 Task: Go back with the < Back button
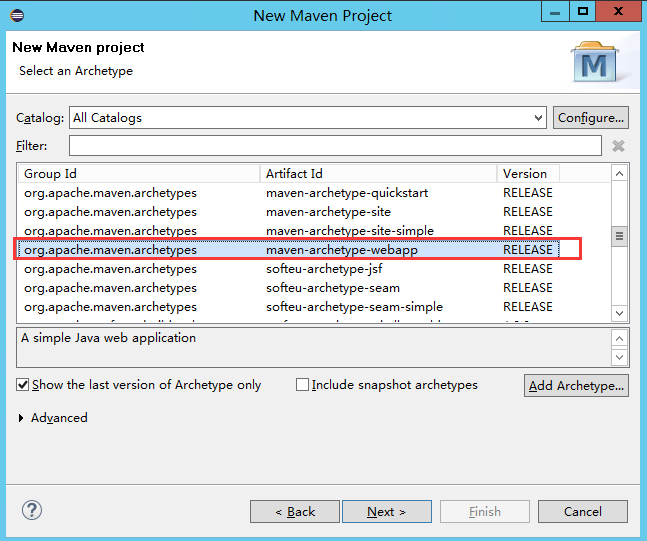295,512
